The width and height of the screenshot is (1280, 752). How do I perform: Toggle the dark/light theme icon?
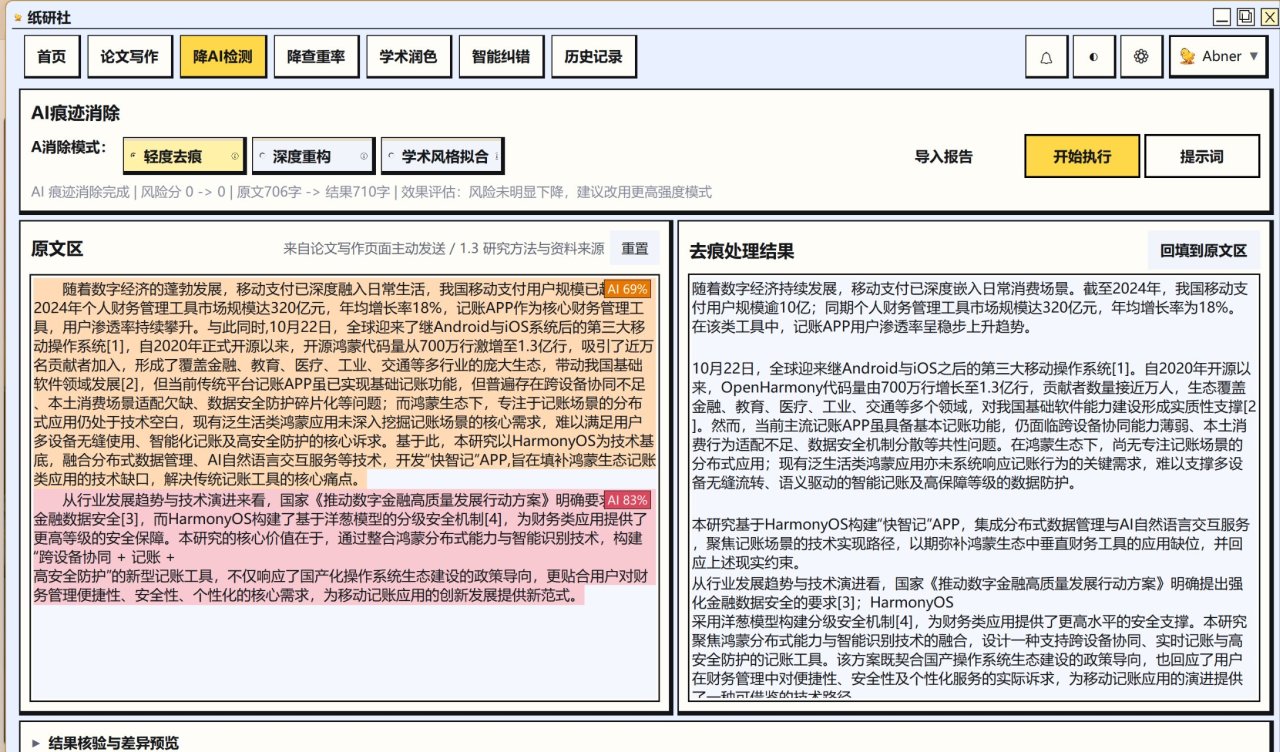(x=1093, y=57)
